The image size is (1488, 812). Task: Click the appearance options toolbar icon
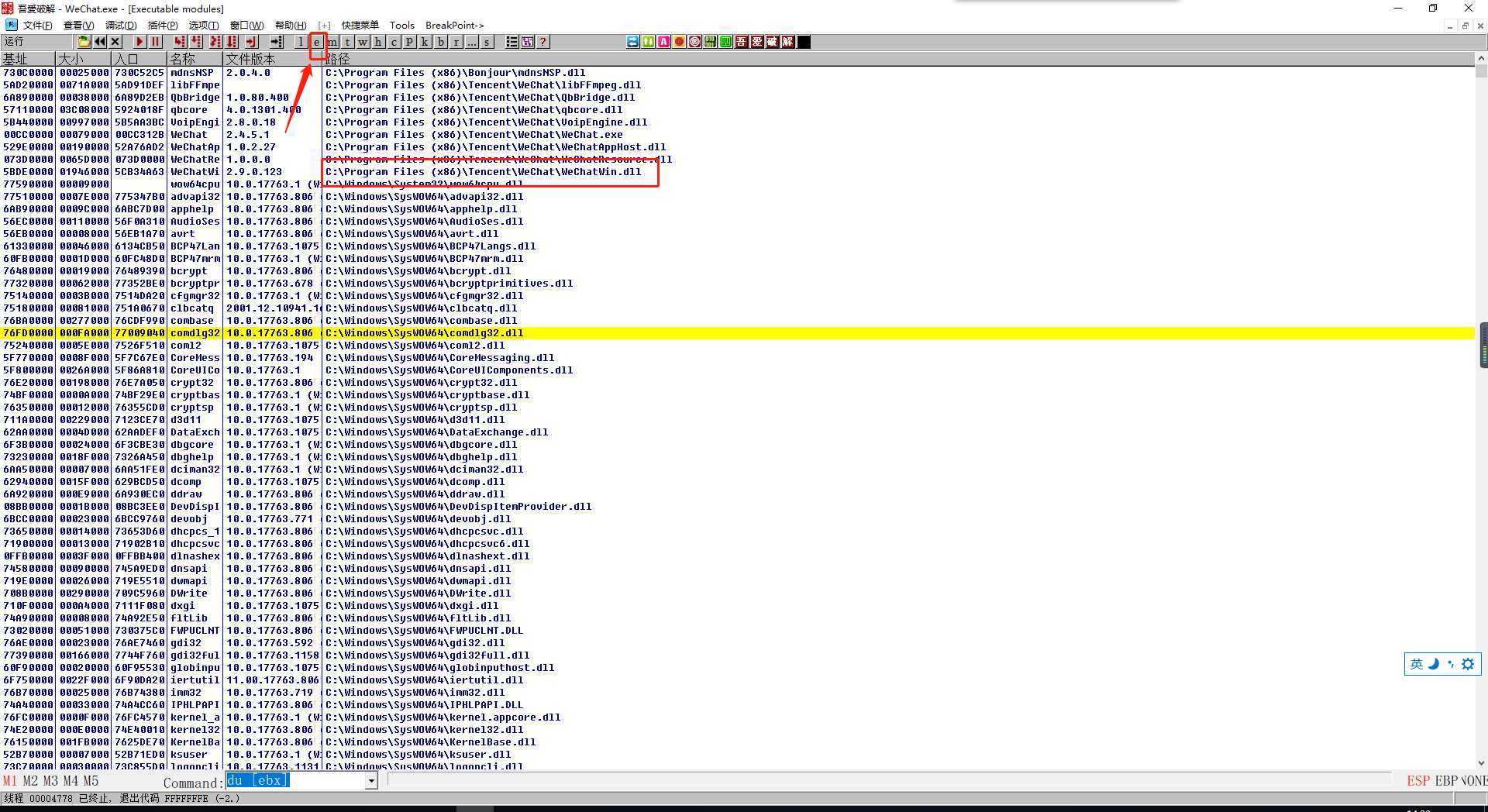click(x=528, y=42)
